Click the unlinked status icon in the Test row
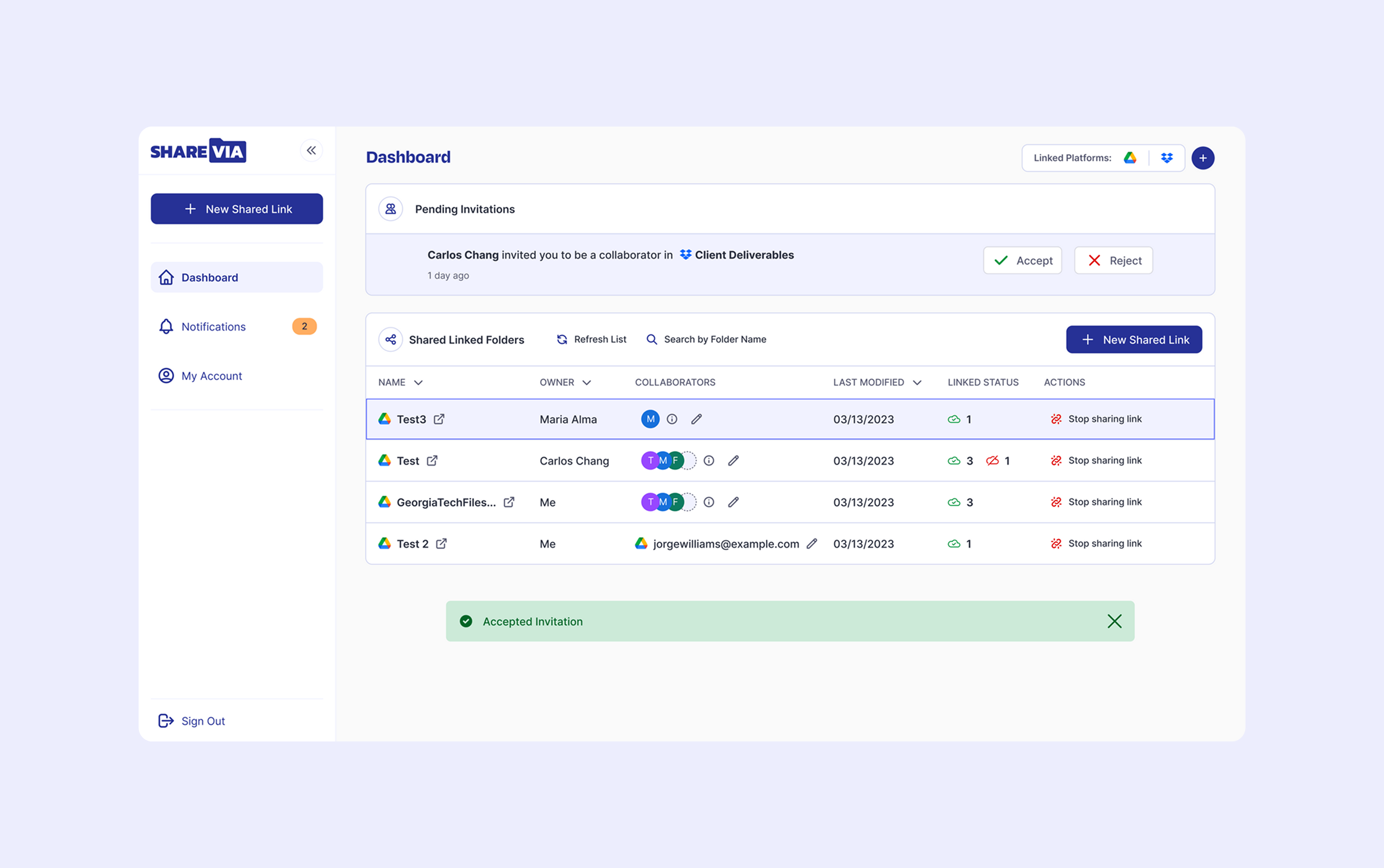 pos(992,460)
